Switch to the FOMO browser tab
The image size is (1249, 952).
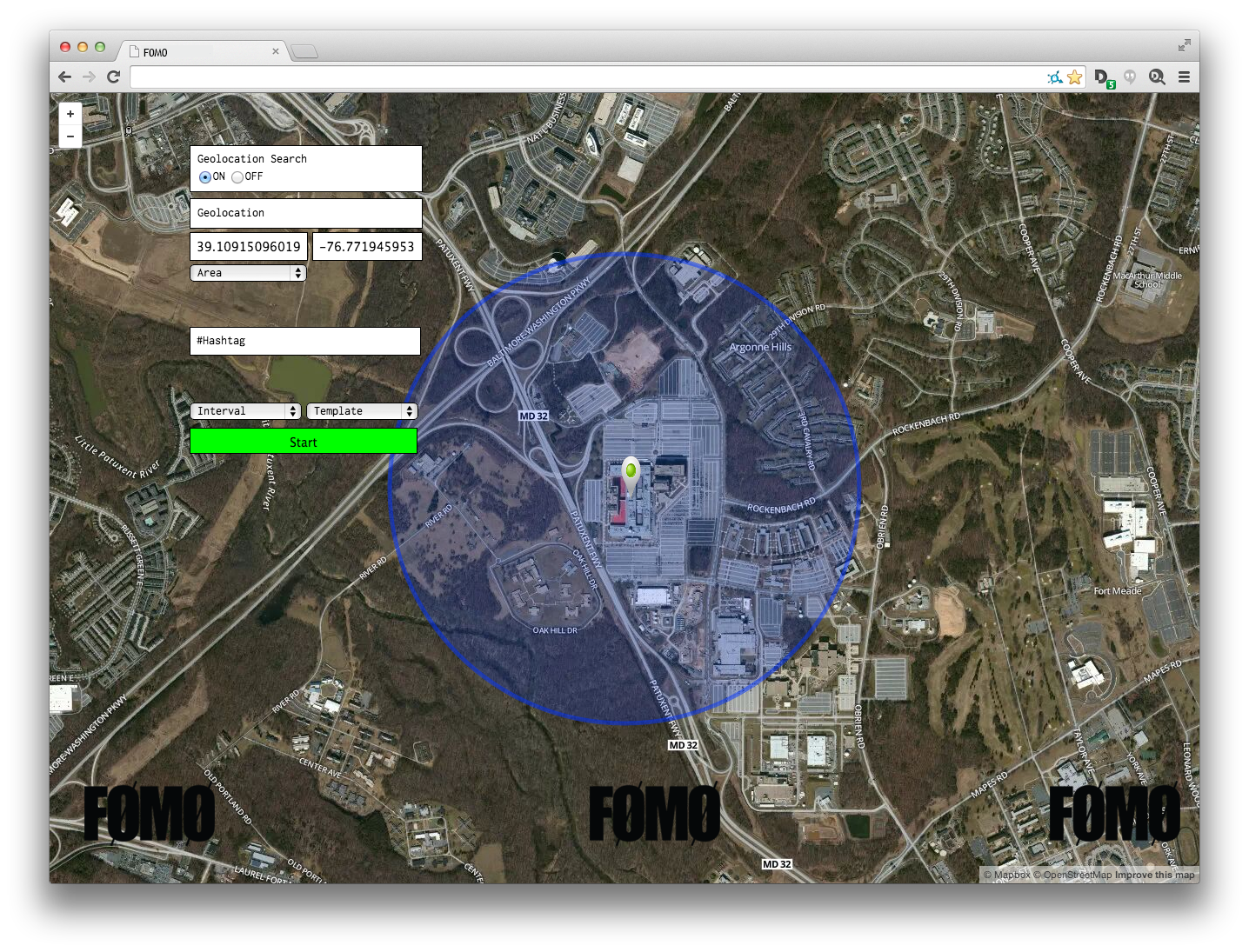click(x=204, y=52)
